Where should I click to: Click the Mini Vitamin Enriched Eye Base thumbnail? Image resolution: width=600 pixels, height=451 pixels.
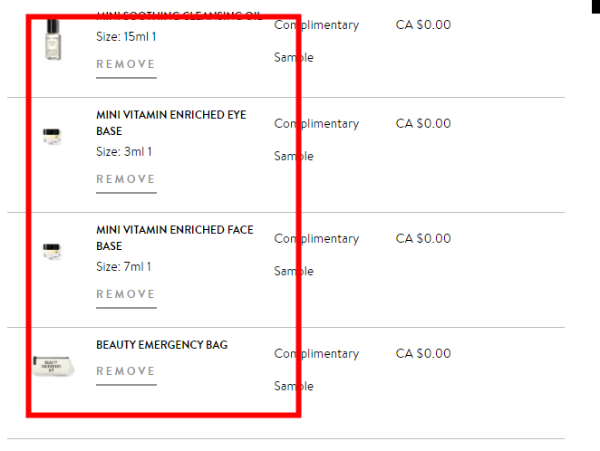pyautogui.click(x=52, y=137)
